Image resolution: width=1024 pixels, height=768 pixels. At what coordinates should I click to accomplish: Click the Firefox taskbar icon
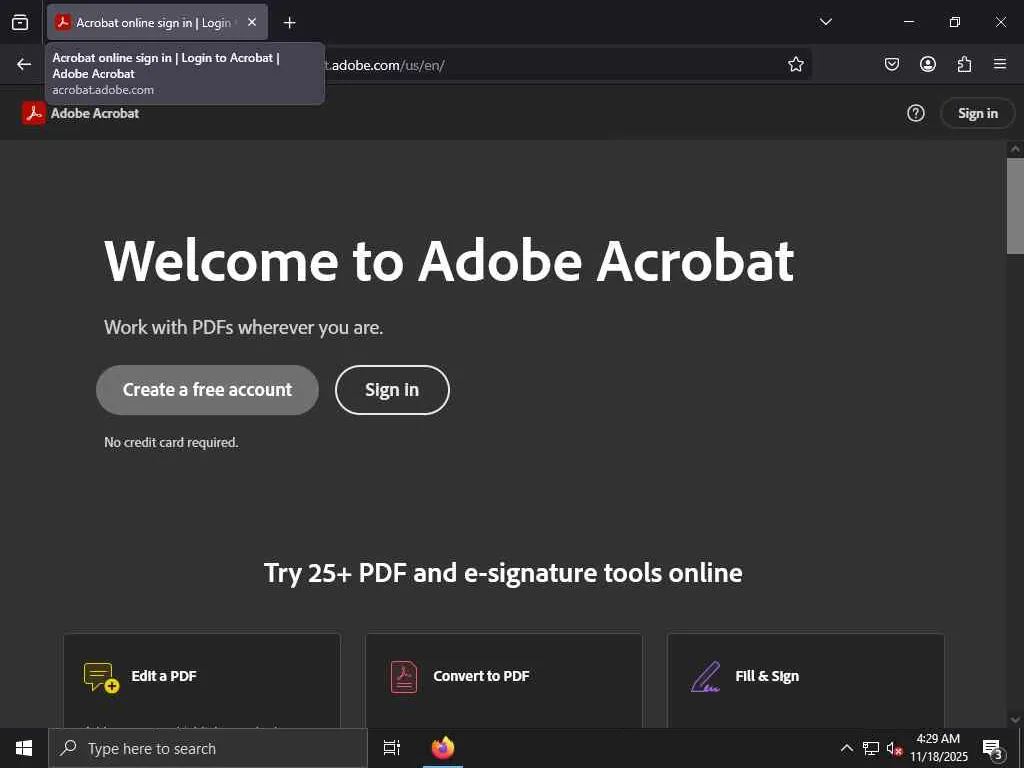coord(443,748)
